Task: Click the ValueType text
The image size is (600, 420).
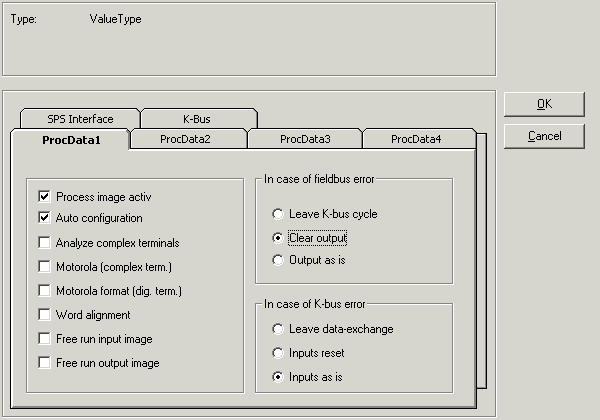Action: click(x=116, y=19)
